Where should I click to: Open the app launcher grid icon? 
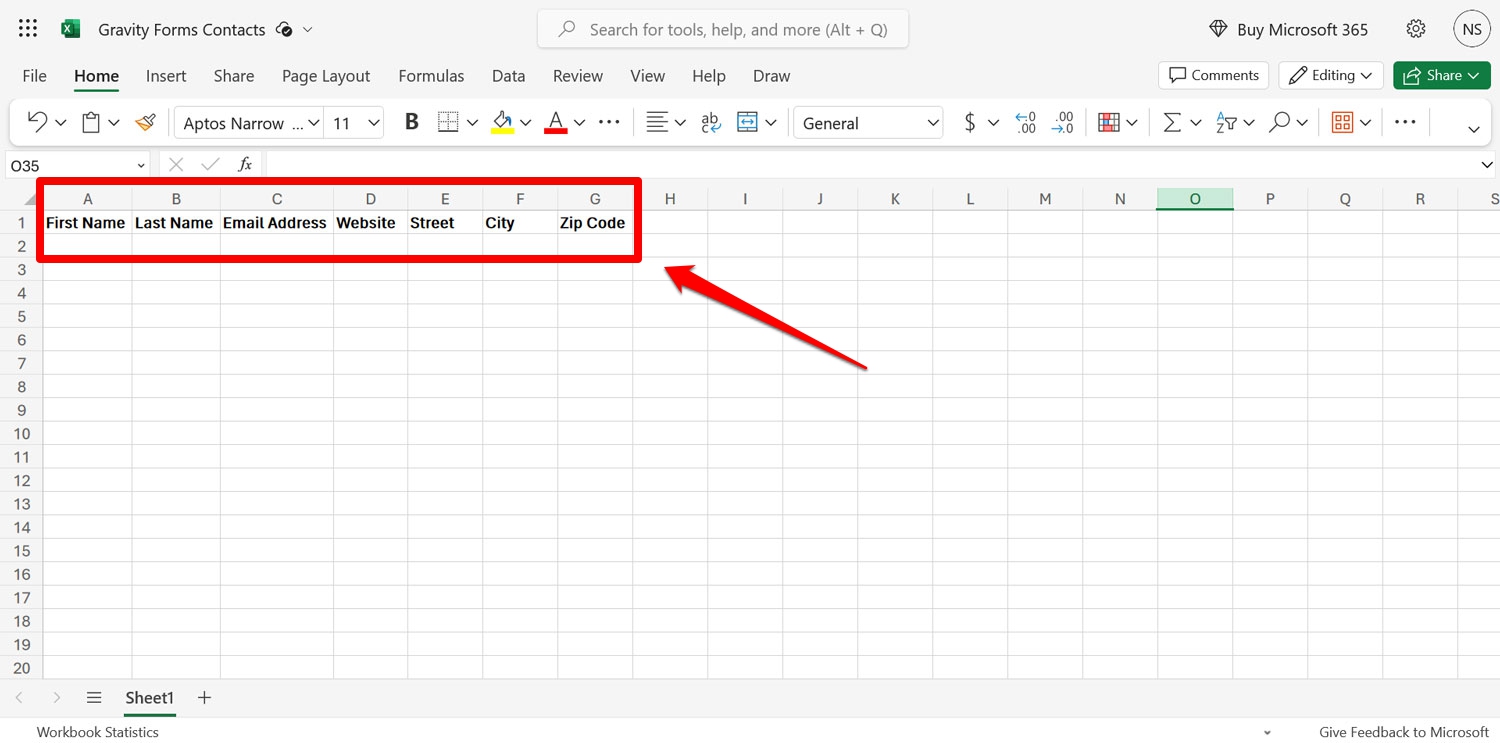28,29
